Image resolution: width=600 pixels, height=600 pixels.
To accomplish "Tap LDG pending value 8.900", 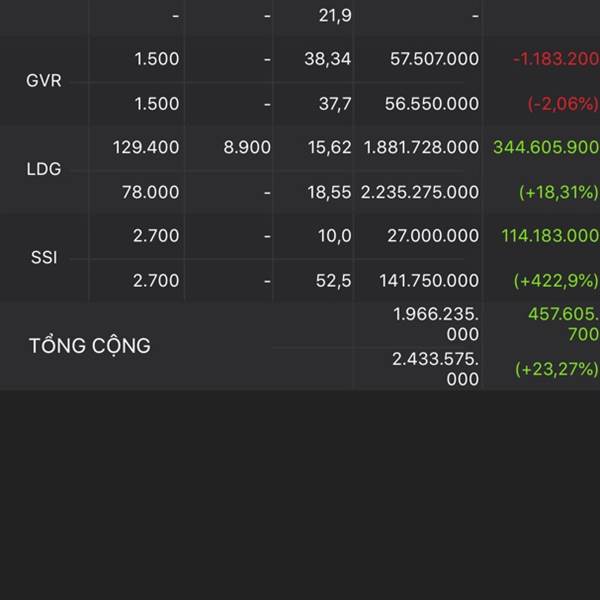I will click(247, 147).
